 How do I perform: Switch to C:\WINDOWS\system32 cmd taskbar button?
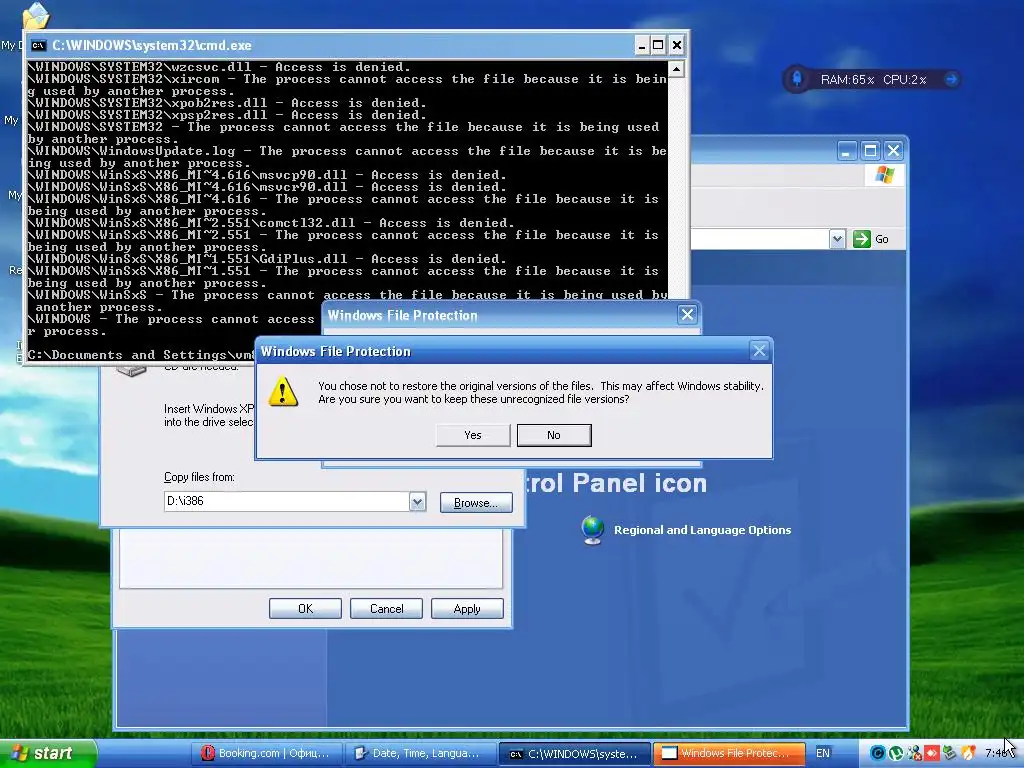575,754
